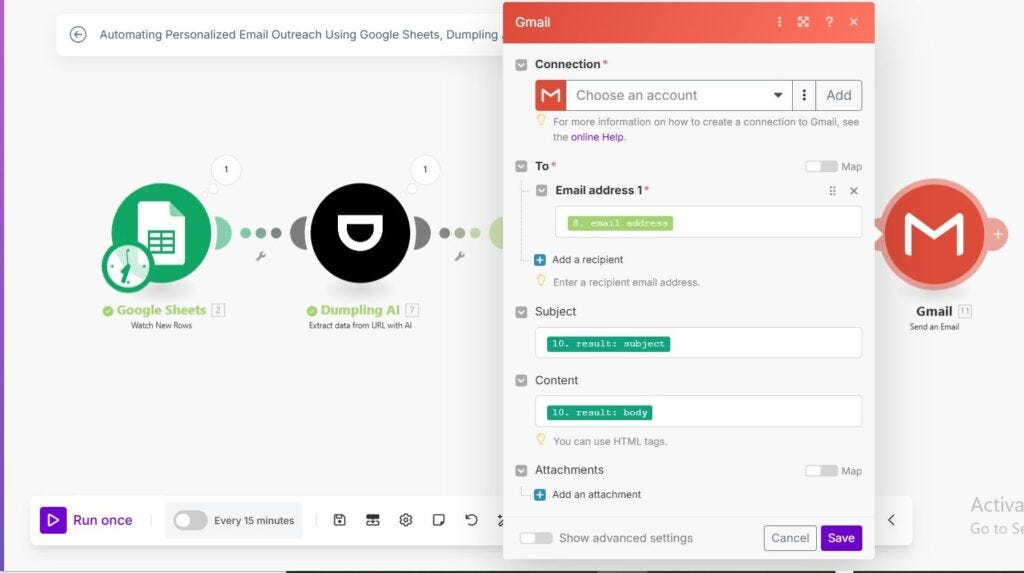Click the scenario title text
This screenshot has height=573, width=1024.
[x=298, y=35]
